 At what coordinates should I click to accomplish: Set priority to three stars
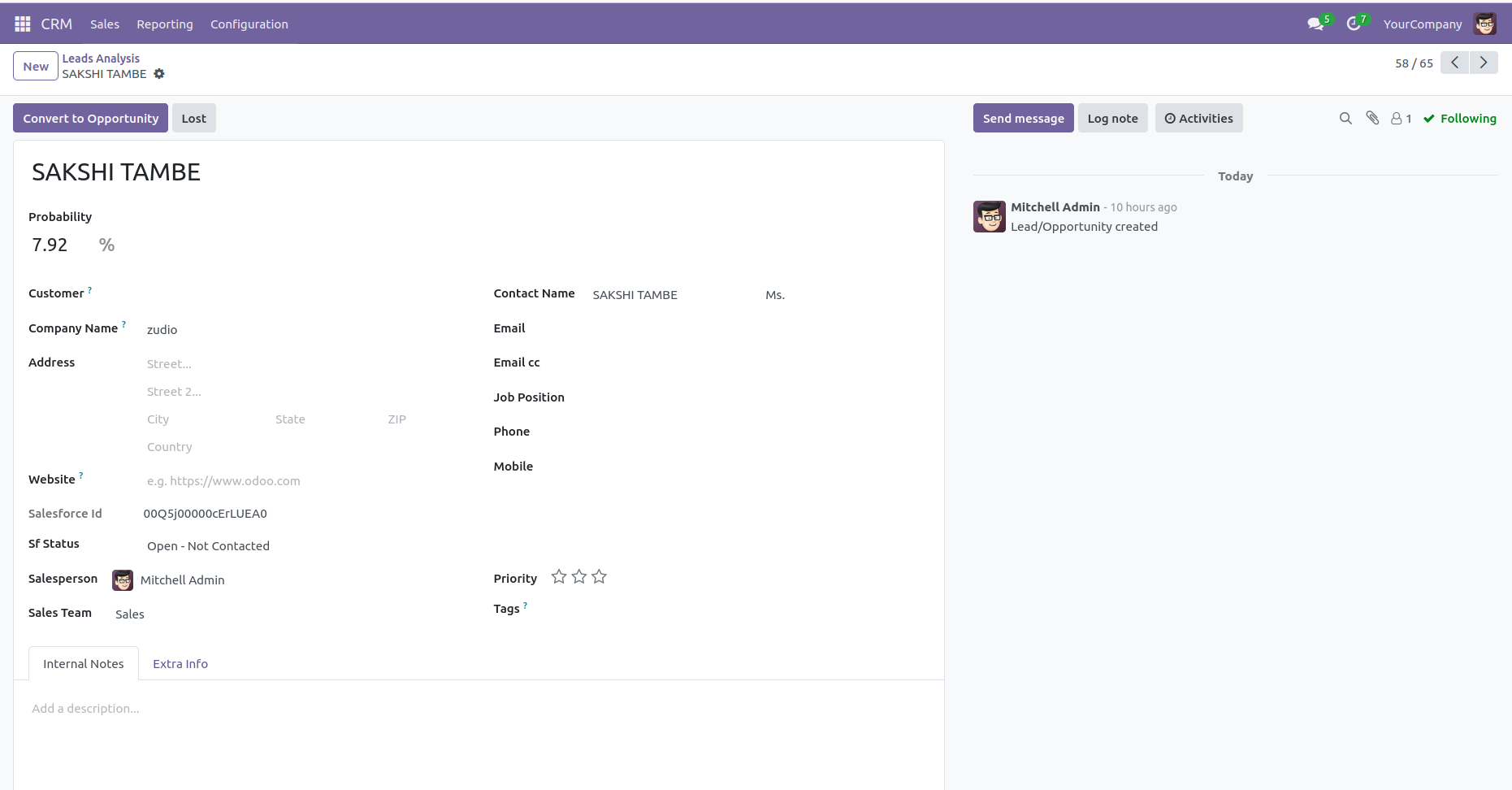point(600,577)
